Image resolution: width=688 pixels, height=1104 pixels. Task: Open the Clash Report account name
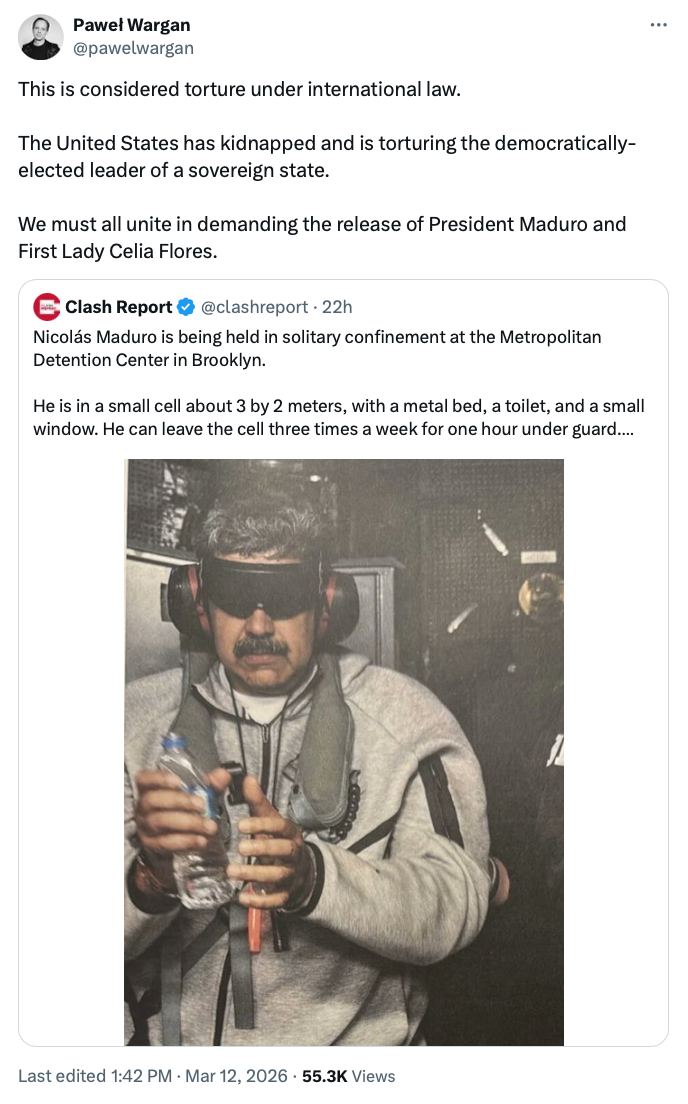pos(118,307)
